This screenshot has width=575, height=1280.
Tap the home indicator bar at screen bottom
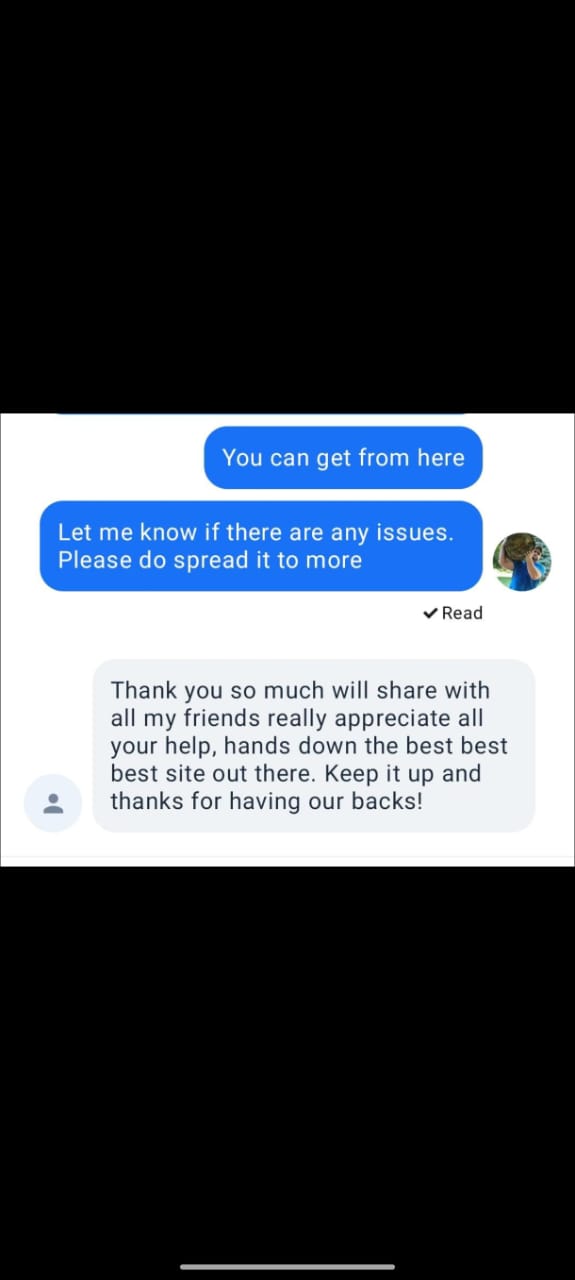pos(287,1267)
